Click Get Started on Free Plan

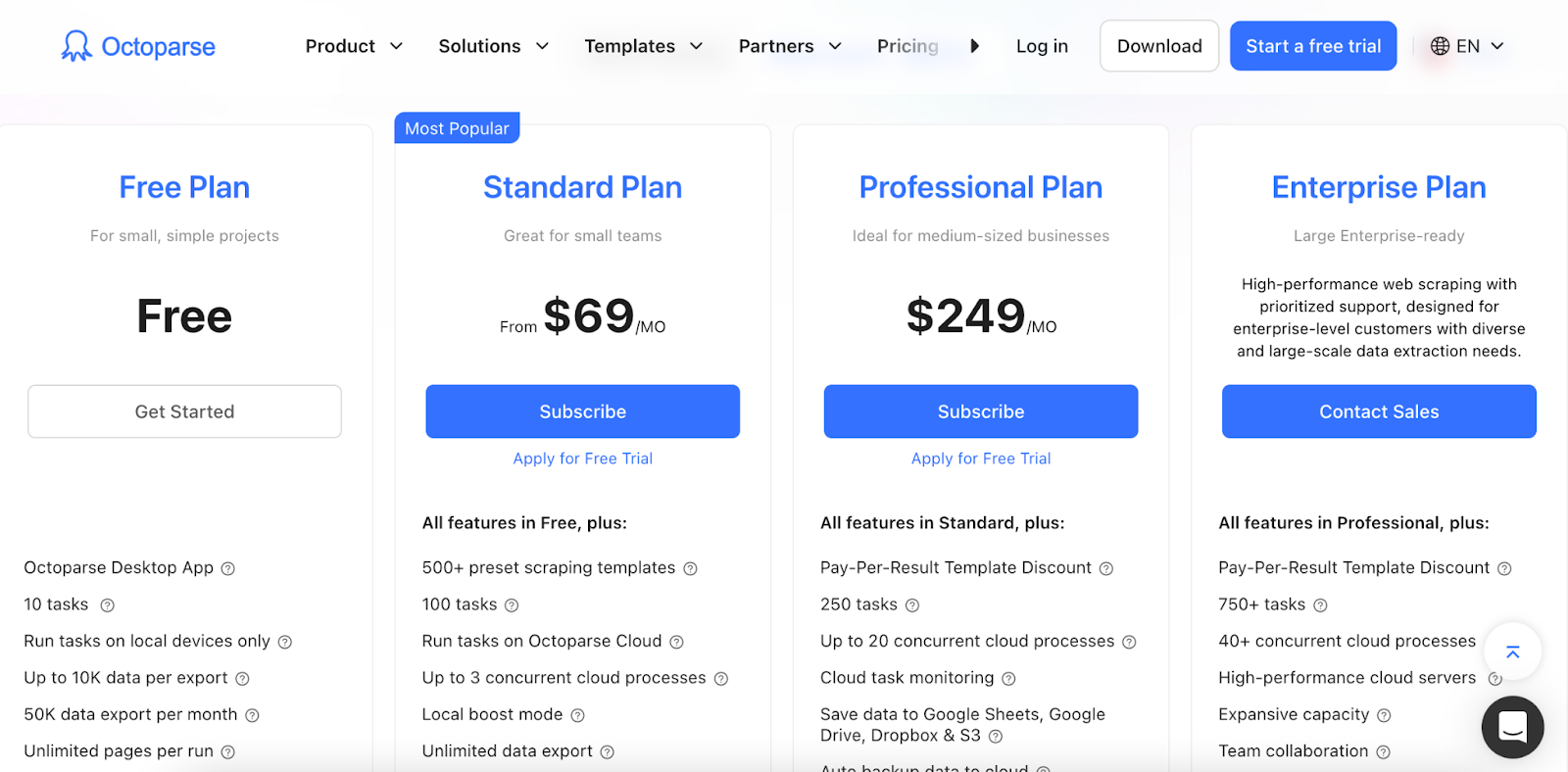(x=184, y=411)
